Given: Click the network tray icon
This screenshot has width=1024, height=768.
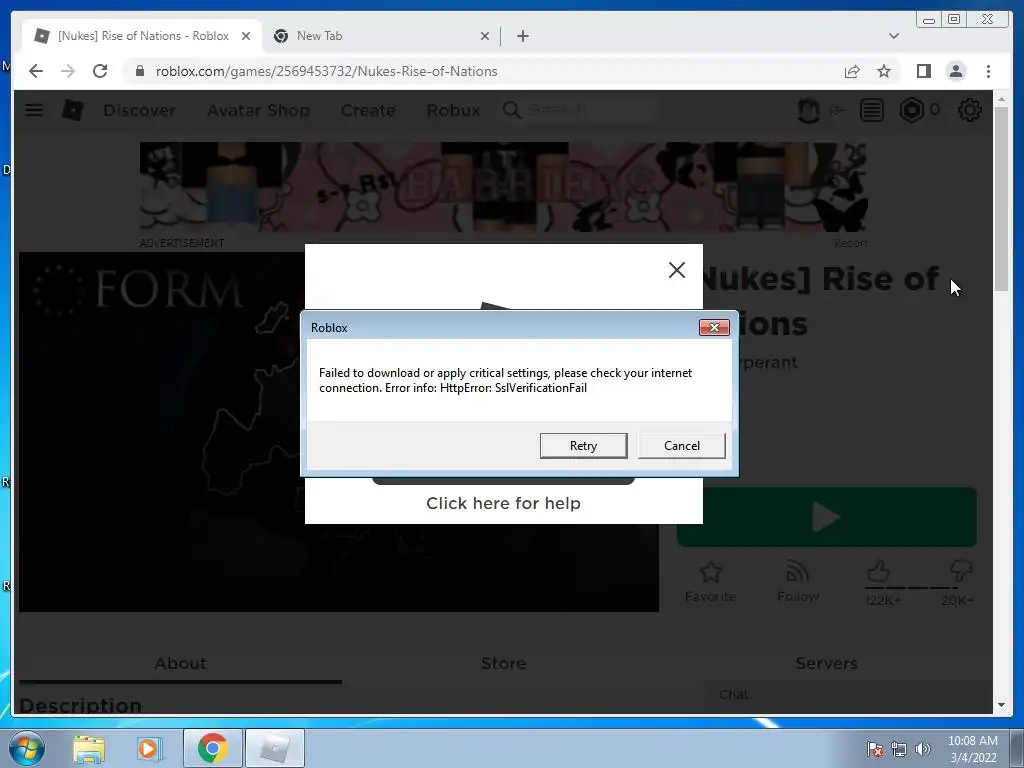Looking at the screenshot, I should tap(899, 749).
